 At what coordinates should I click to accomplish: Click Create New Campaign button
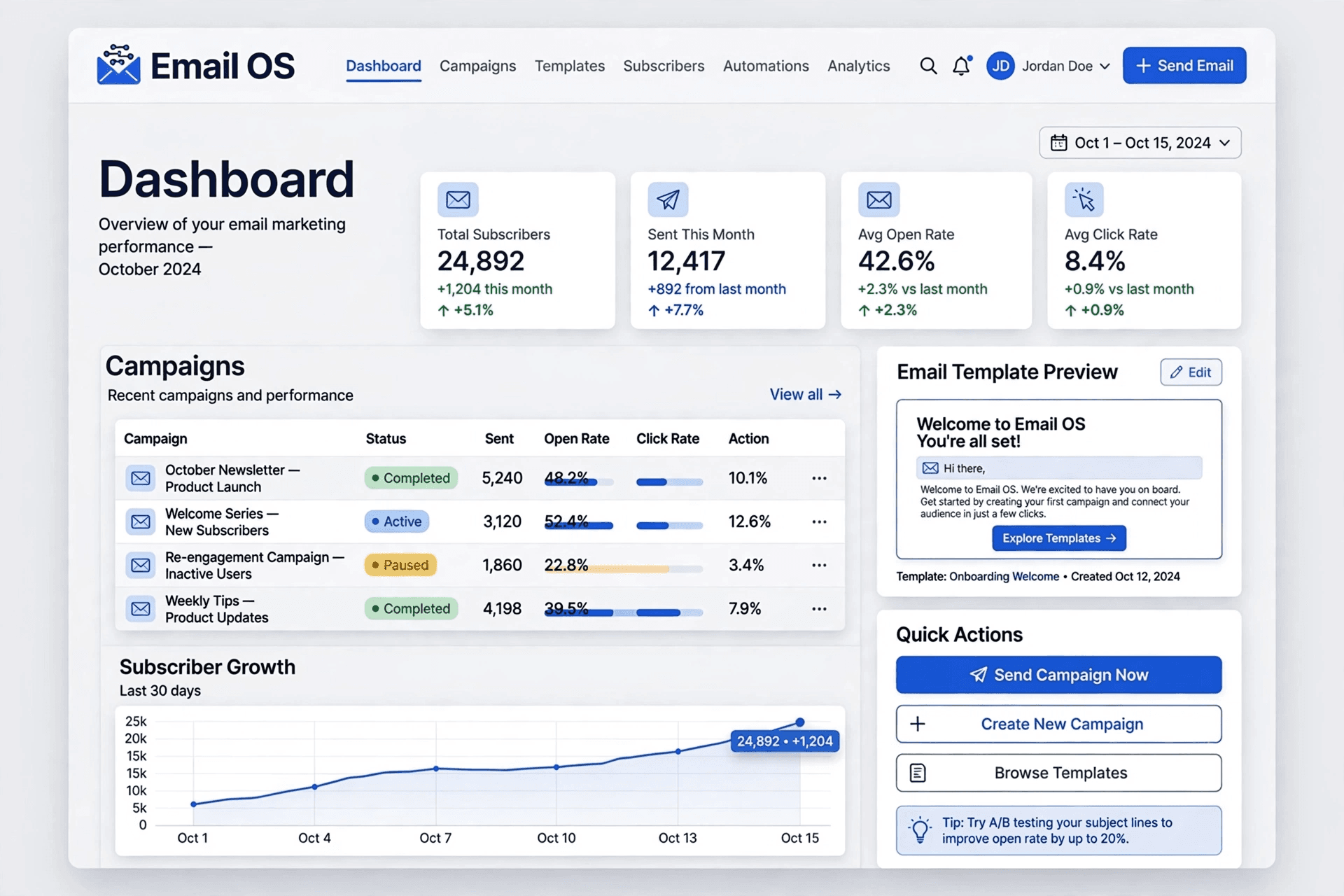pos(1058,724)
